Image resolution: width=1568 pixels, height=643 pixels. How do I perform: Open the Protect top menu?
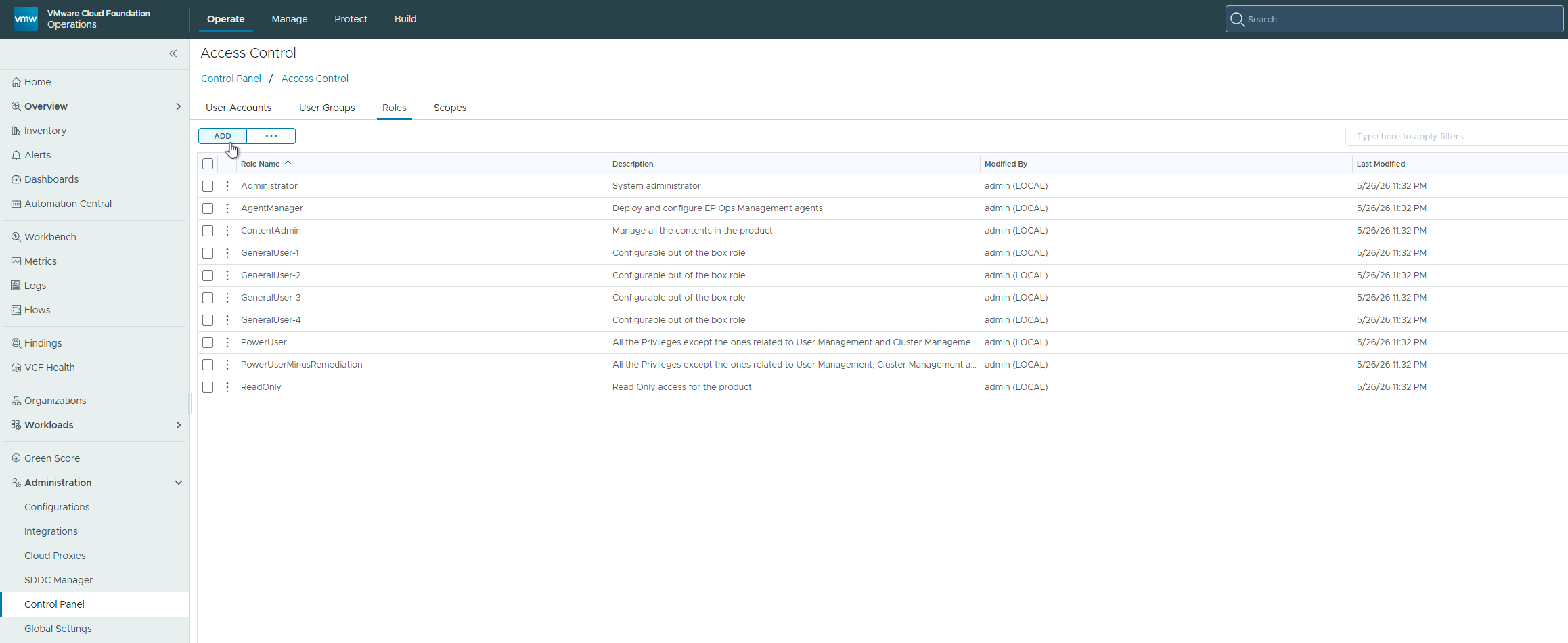point(351,19)
